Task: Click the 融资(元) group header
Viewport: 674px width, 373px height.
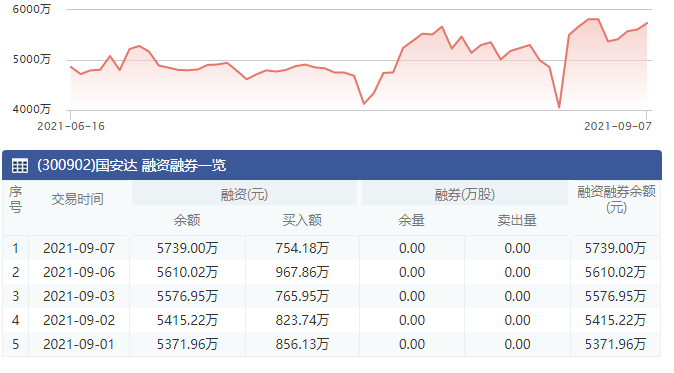Action: click(244, 195)
